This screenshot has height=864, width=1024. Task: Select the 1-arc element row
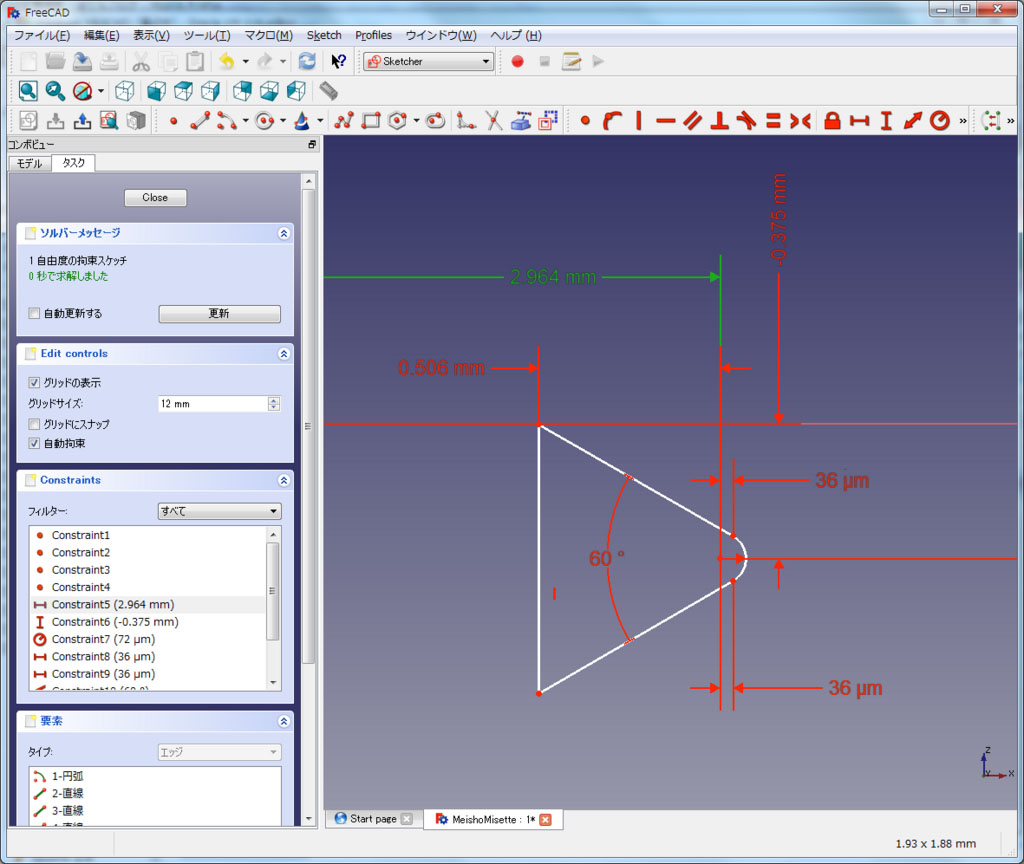(155, 776)
